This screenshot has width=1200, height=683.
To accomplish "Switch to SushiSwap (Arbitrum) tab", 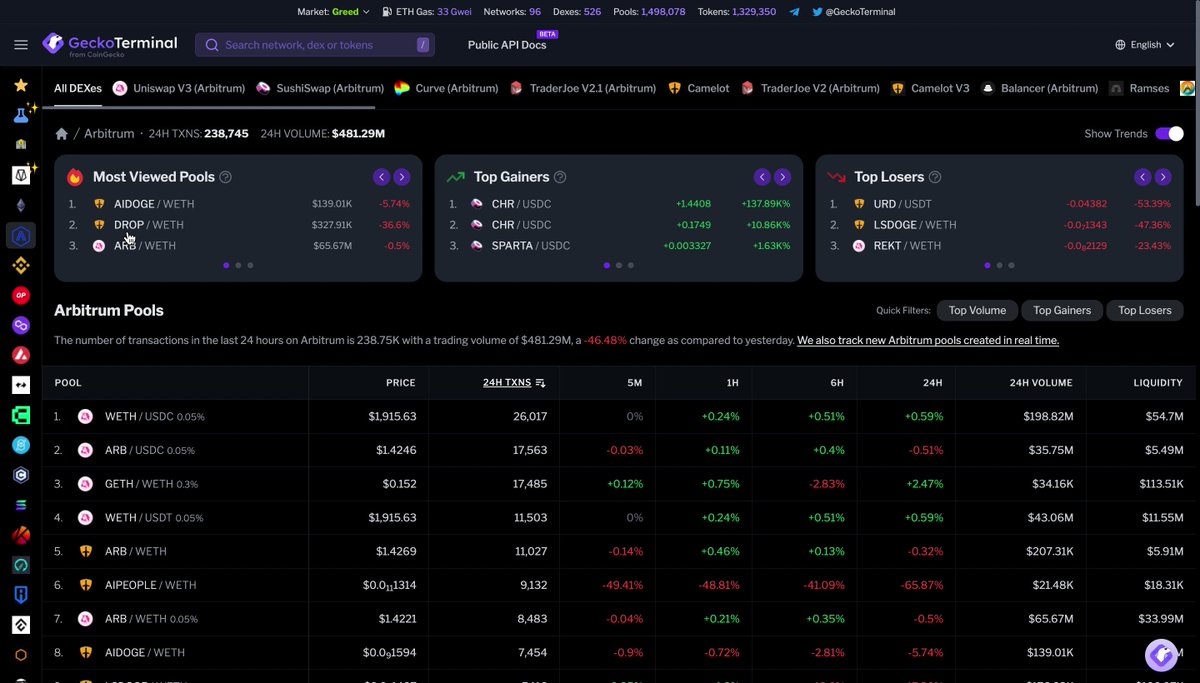I will (319, 88).
